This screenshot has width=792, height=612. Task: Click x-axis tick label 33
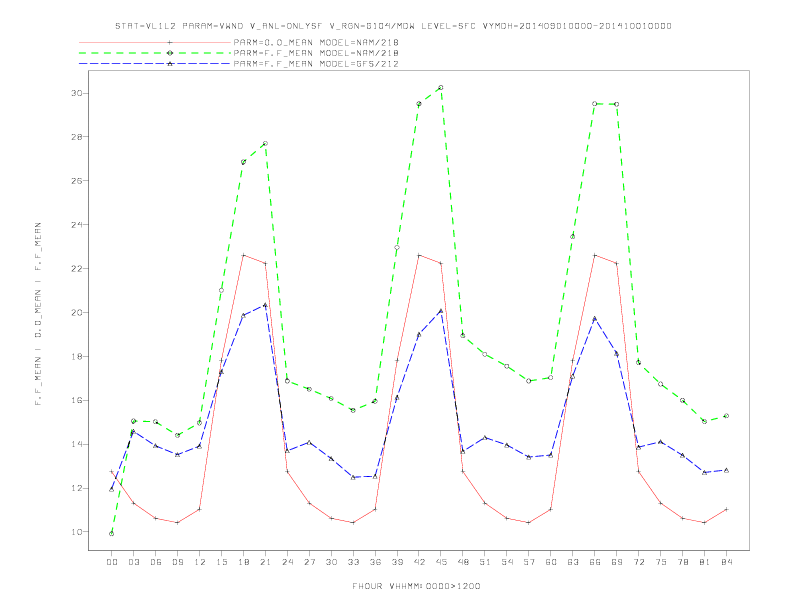coord(353,562)
